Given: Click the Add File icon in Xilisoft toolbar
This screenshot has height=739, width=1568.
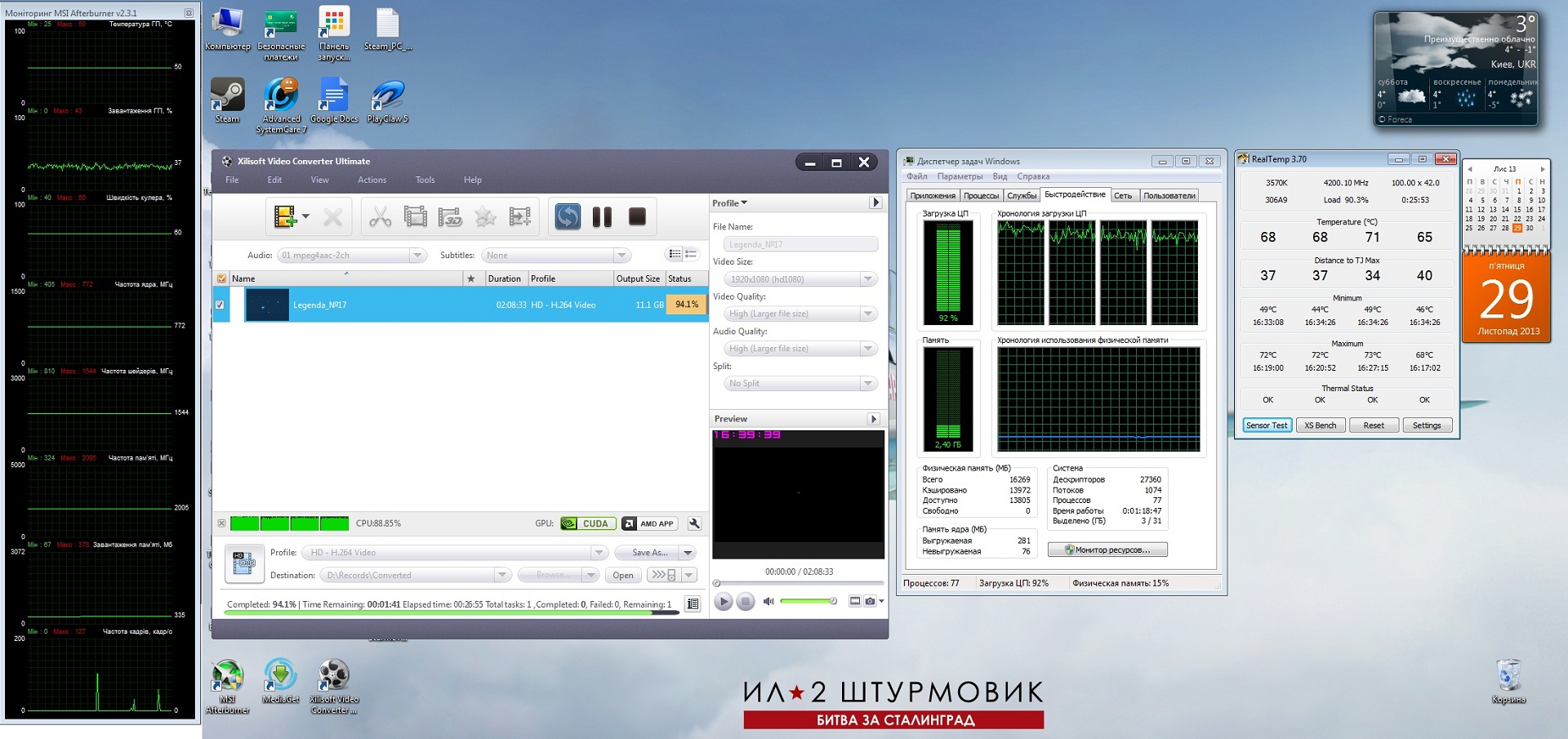Looking at the screenshot, I should pos(284,216).
